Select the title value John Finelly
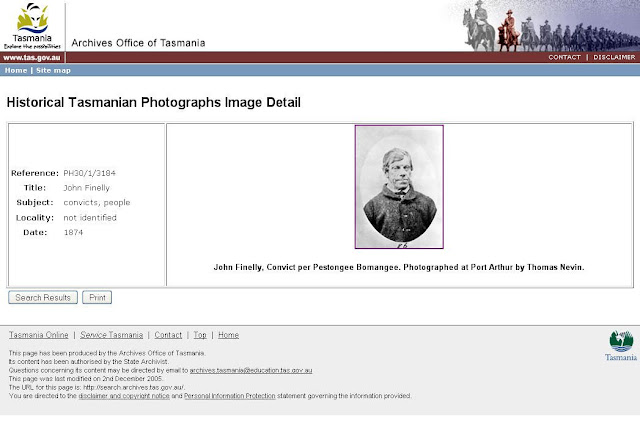This screenshot has height=433, width=640. (87, 188)
